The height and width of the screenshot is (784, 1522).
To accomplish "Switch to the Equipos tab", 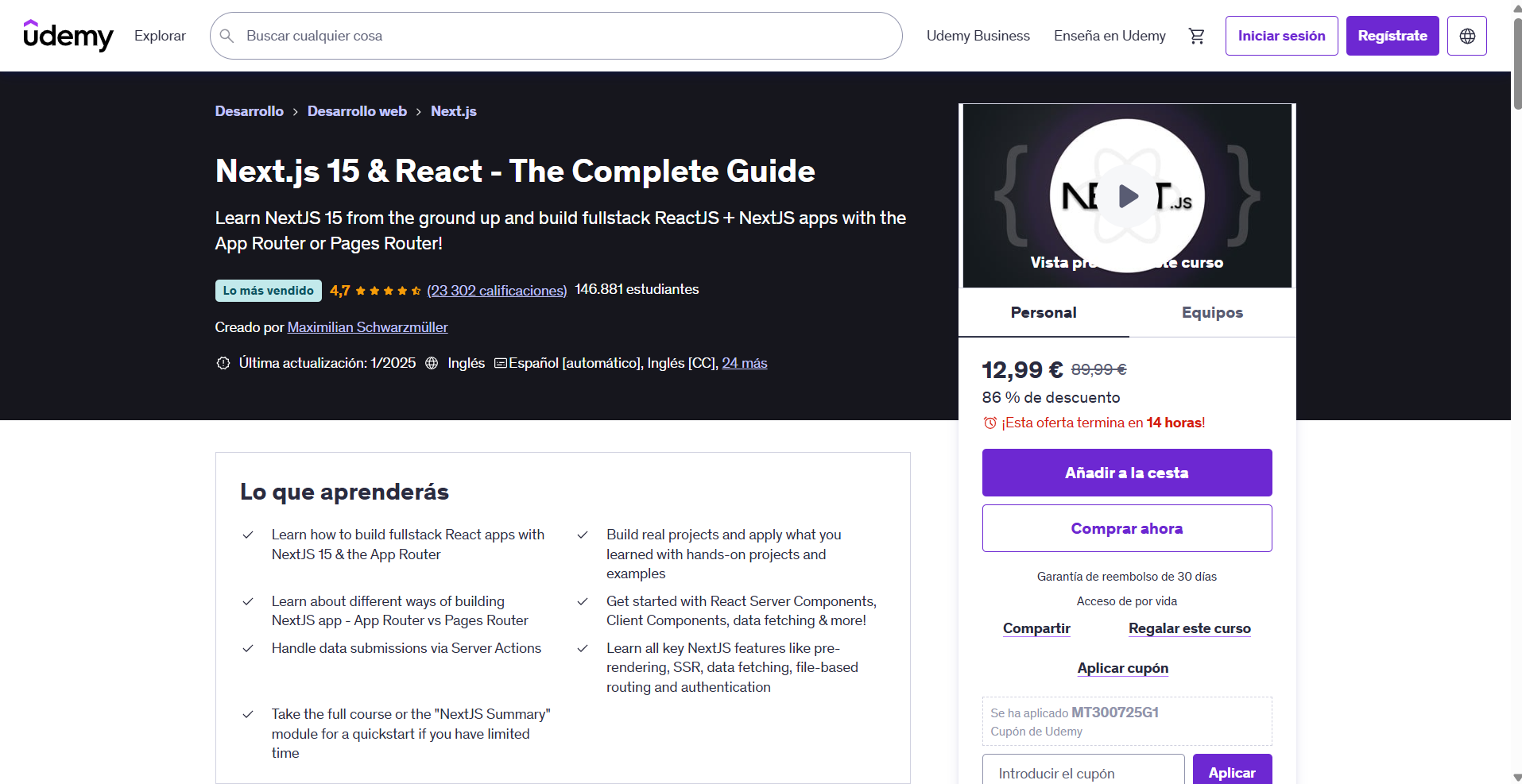I will [x=1211, y=312].
